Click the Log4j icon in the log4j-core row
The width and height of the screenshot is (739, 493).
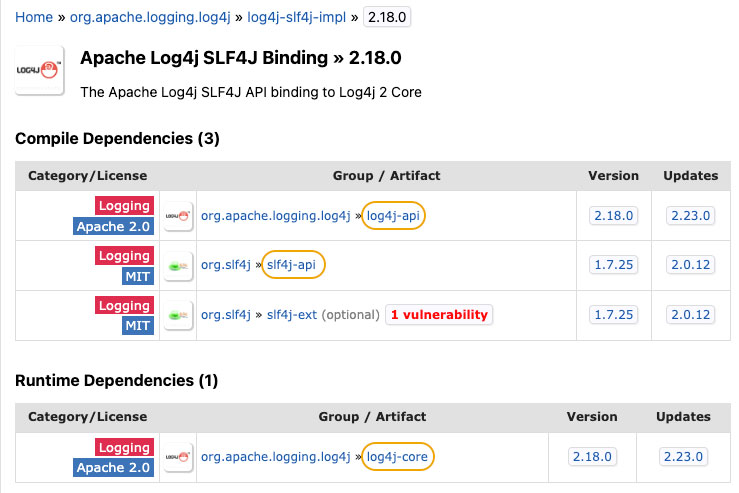[x=178, y=457]
